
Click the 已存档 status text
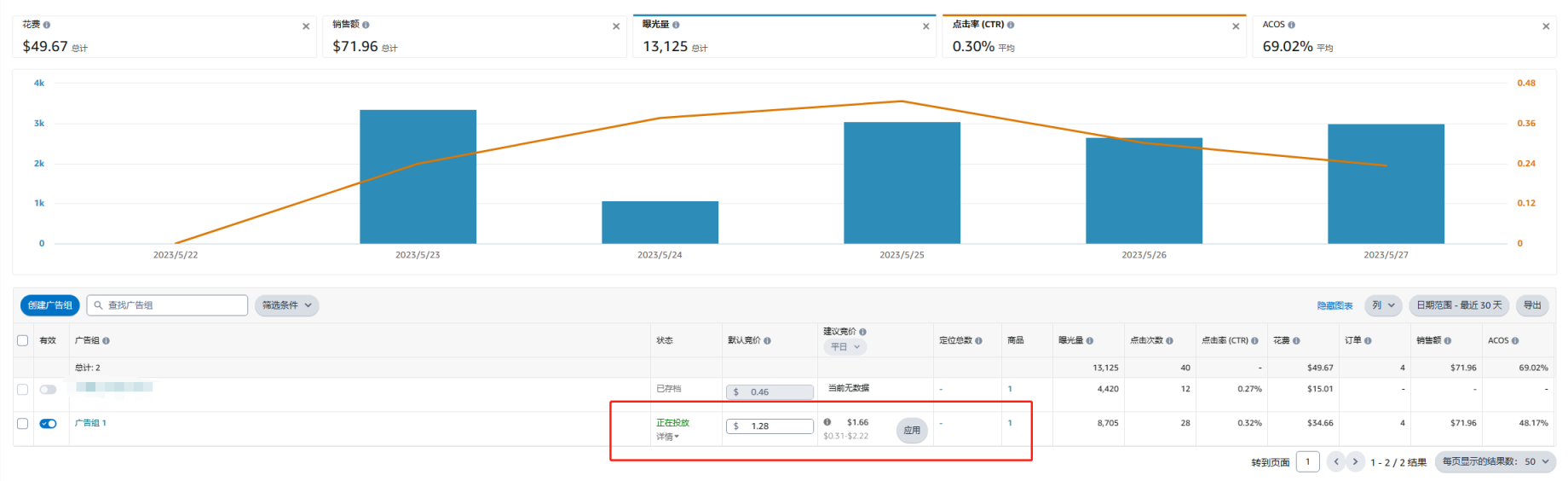[x=668, y=389]
